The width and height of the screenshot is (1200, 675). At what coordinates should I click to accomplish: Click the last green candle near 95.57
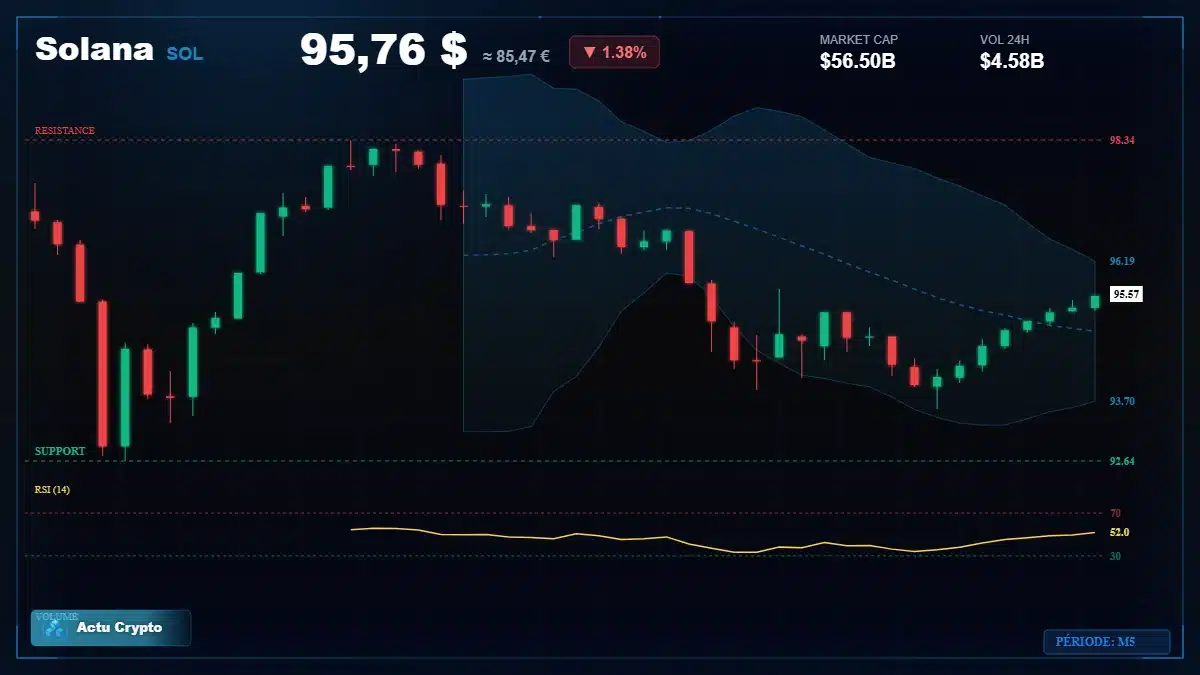point(1095,301)
